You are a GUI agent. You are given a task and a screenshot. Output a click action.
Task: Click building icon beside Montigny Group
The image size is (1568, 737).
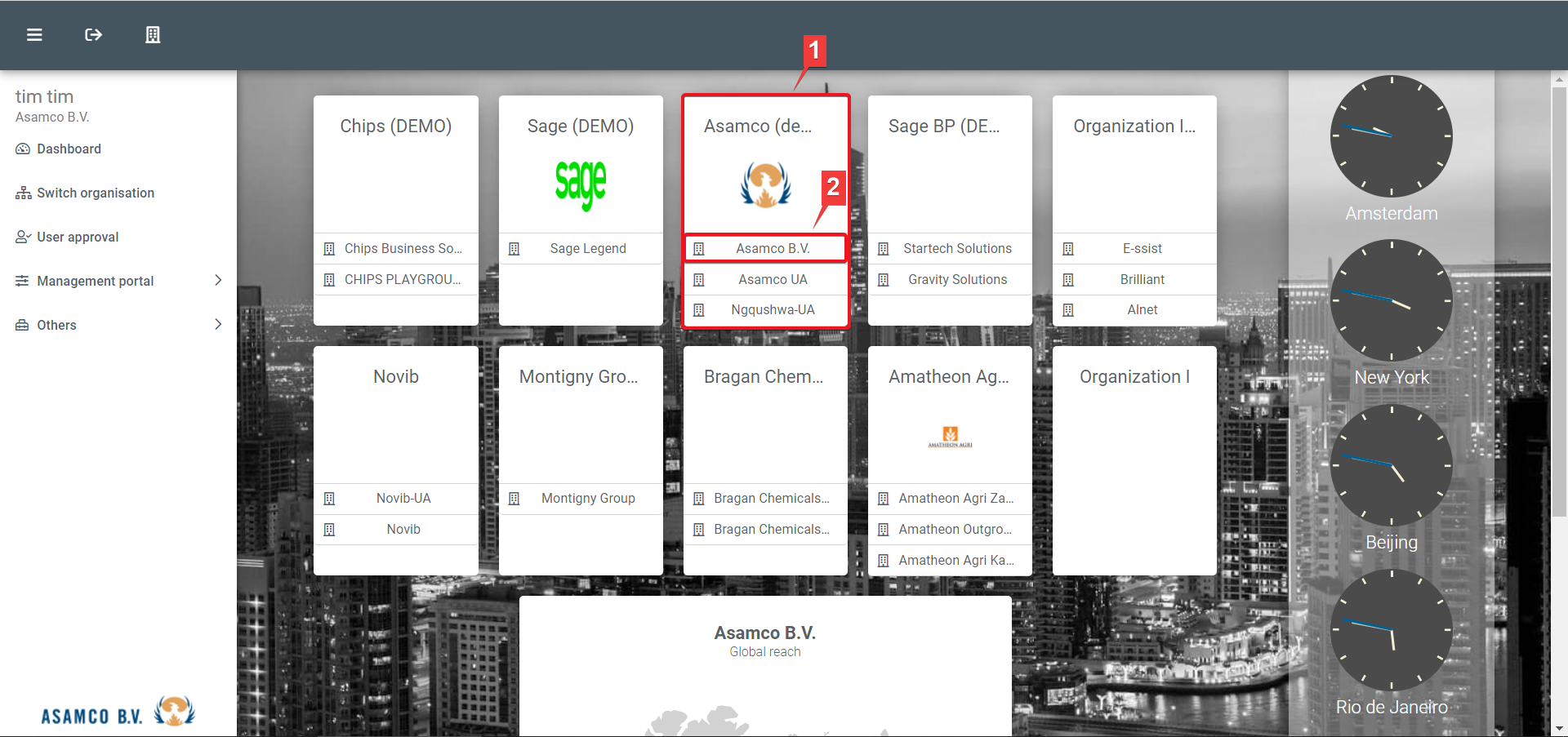coord(514,499)
